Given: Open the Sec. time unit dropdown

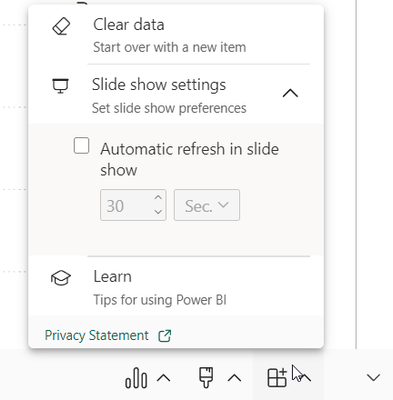Looking at the screenshot, I should pos(207,205).
